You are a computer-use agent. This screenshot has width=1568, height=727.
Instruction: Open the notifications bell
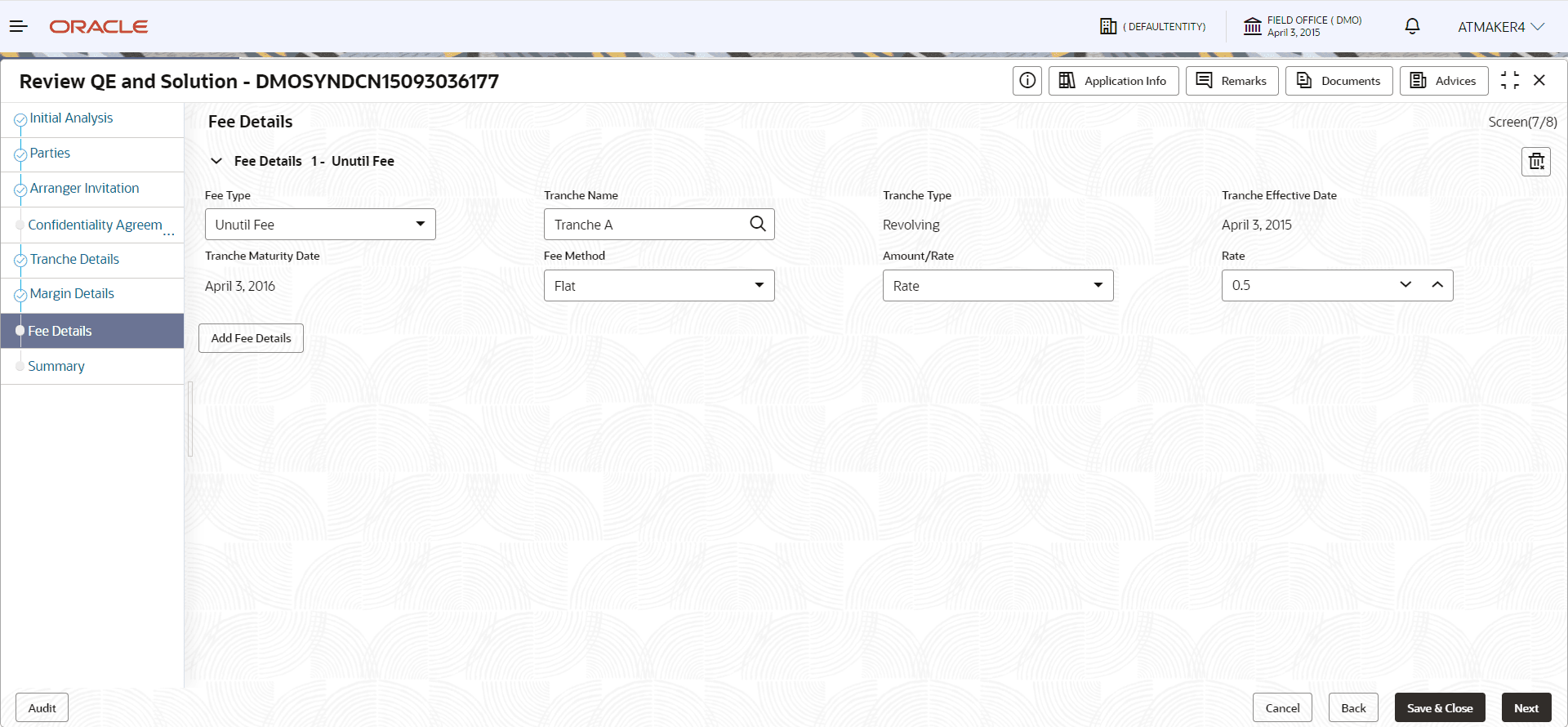coord(1412,26)
